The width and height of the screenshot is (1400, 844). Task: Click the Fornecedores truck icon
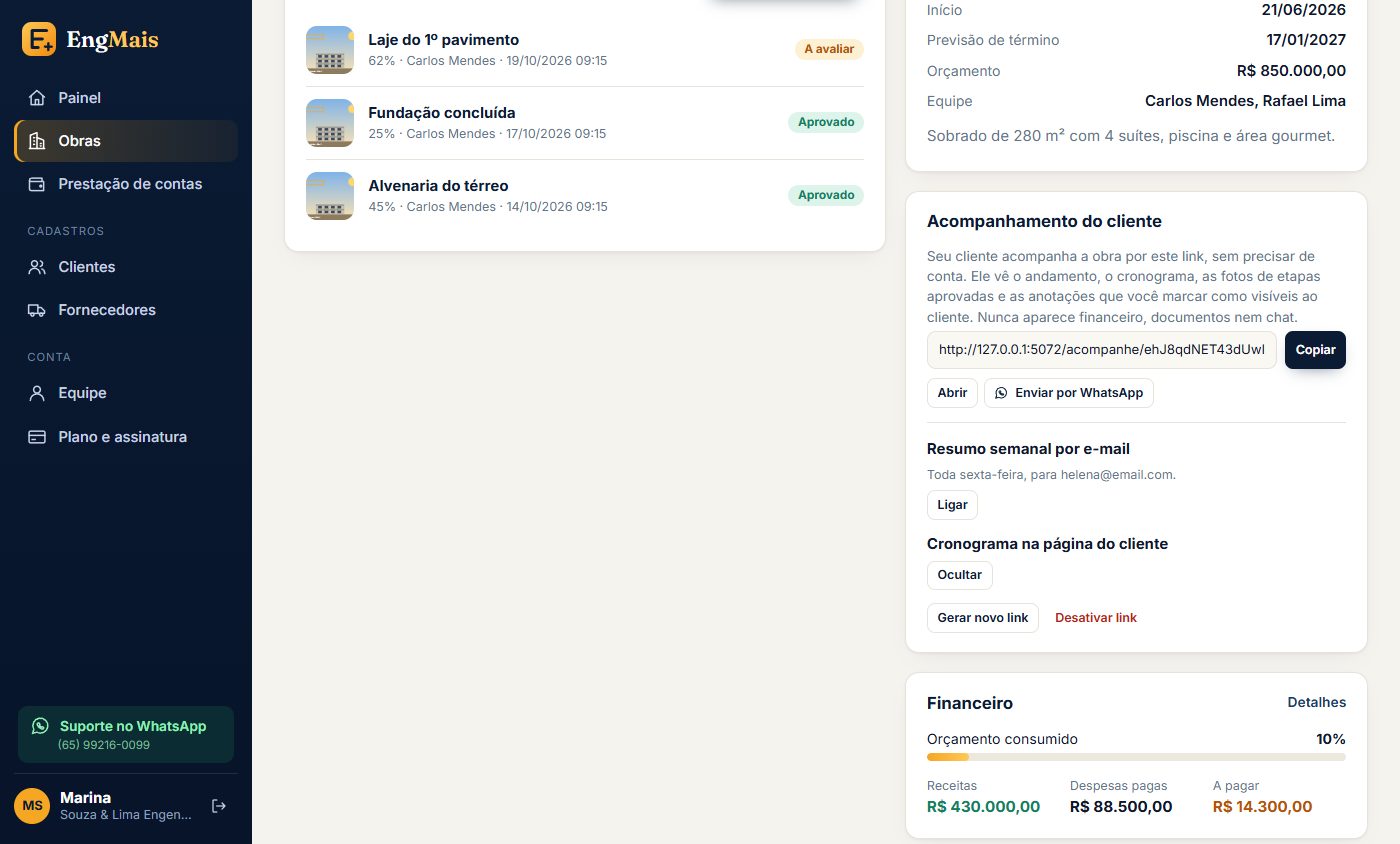[x=37, y=310]
